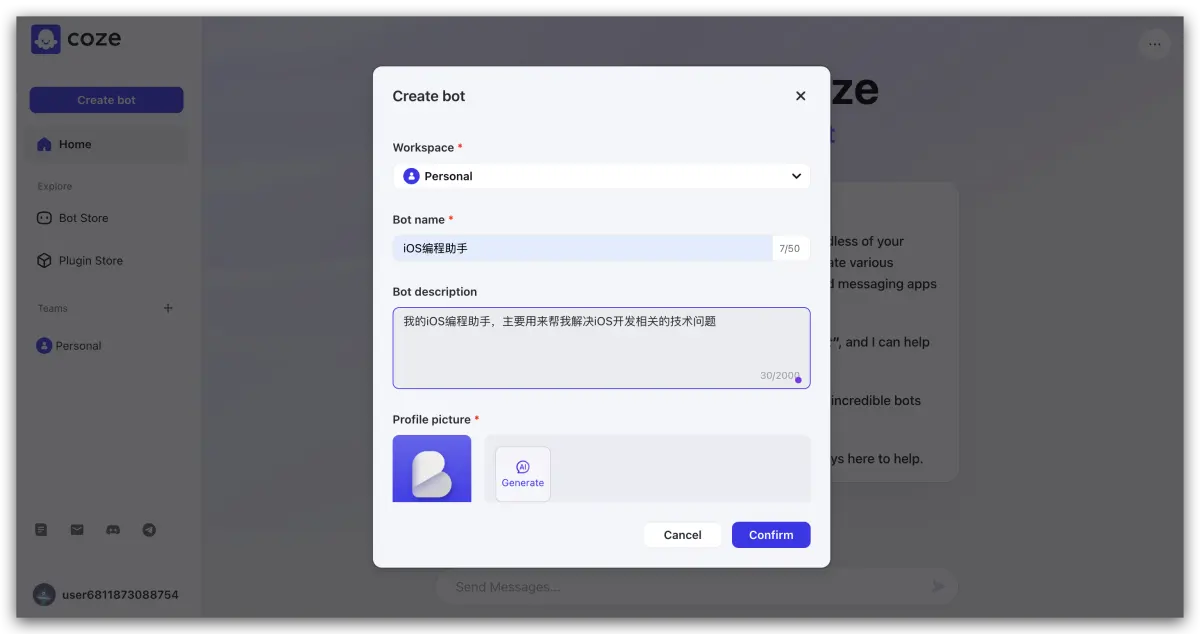Viewport: 1200px width, 634px height.
Task: Open the Workspace dropdown showing Personal
Action: coord(601,176)
